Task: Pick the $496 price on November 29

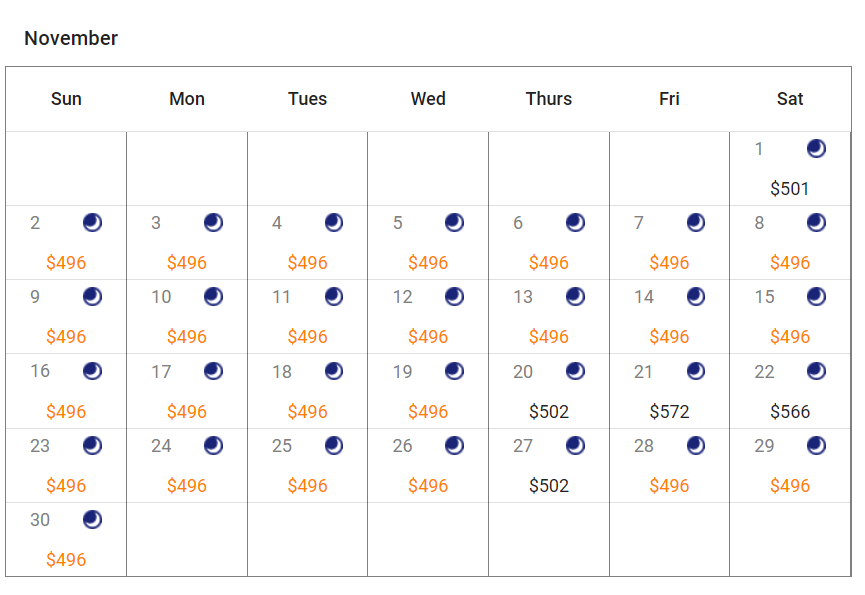Action: click(x=790, y=486)
